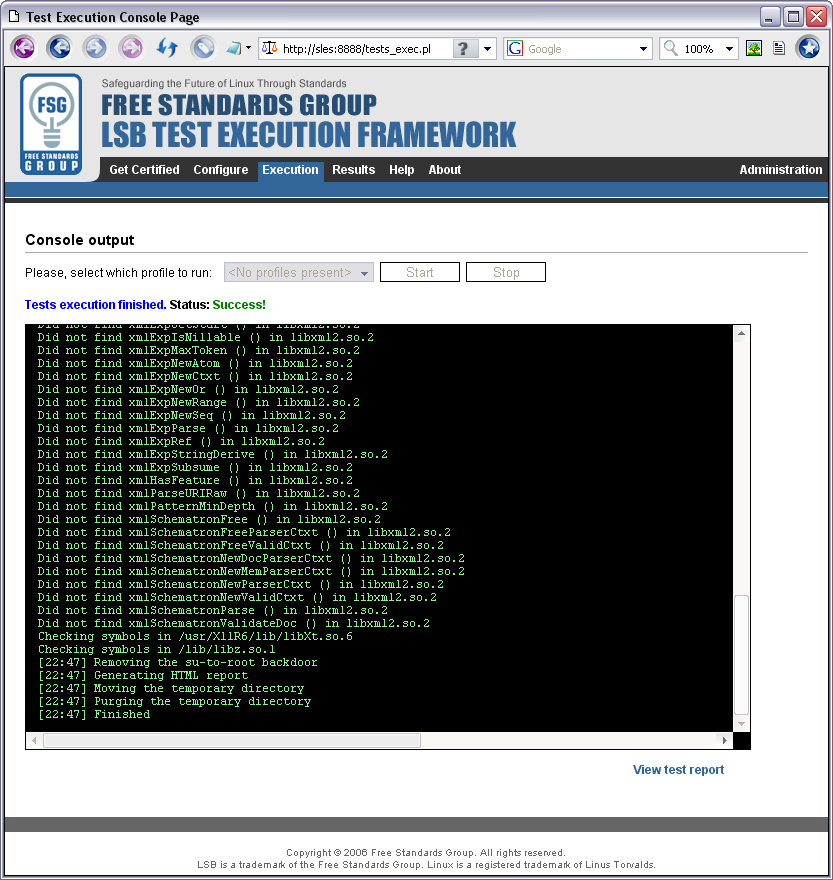Screen dimensions: 833x880
Task: Open the Administration link
Action: point(780,169)
